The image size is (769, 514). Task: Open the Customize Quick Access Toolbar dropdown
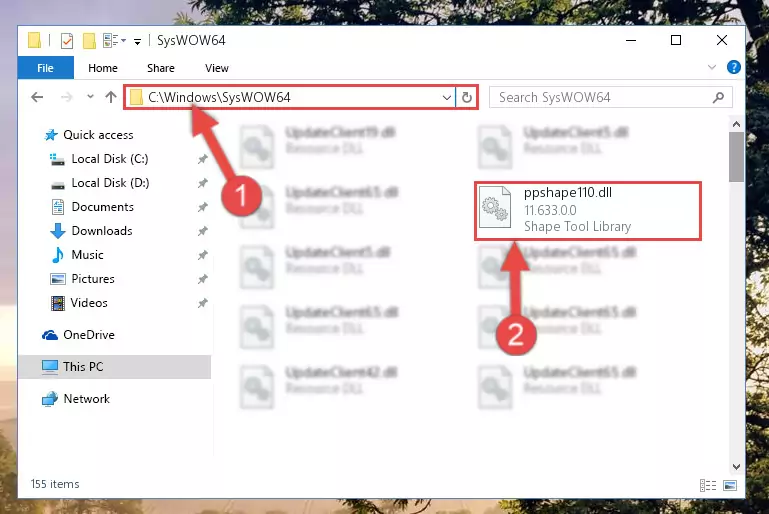point(137,42)
